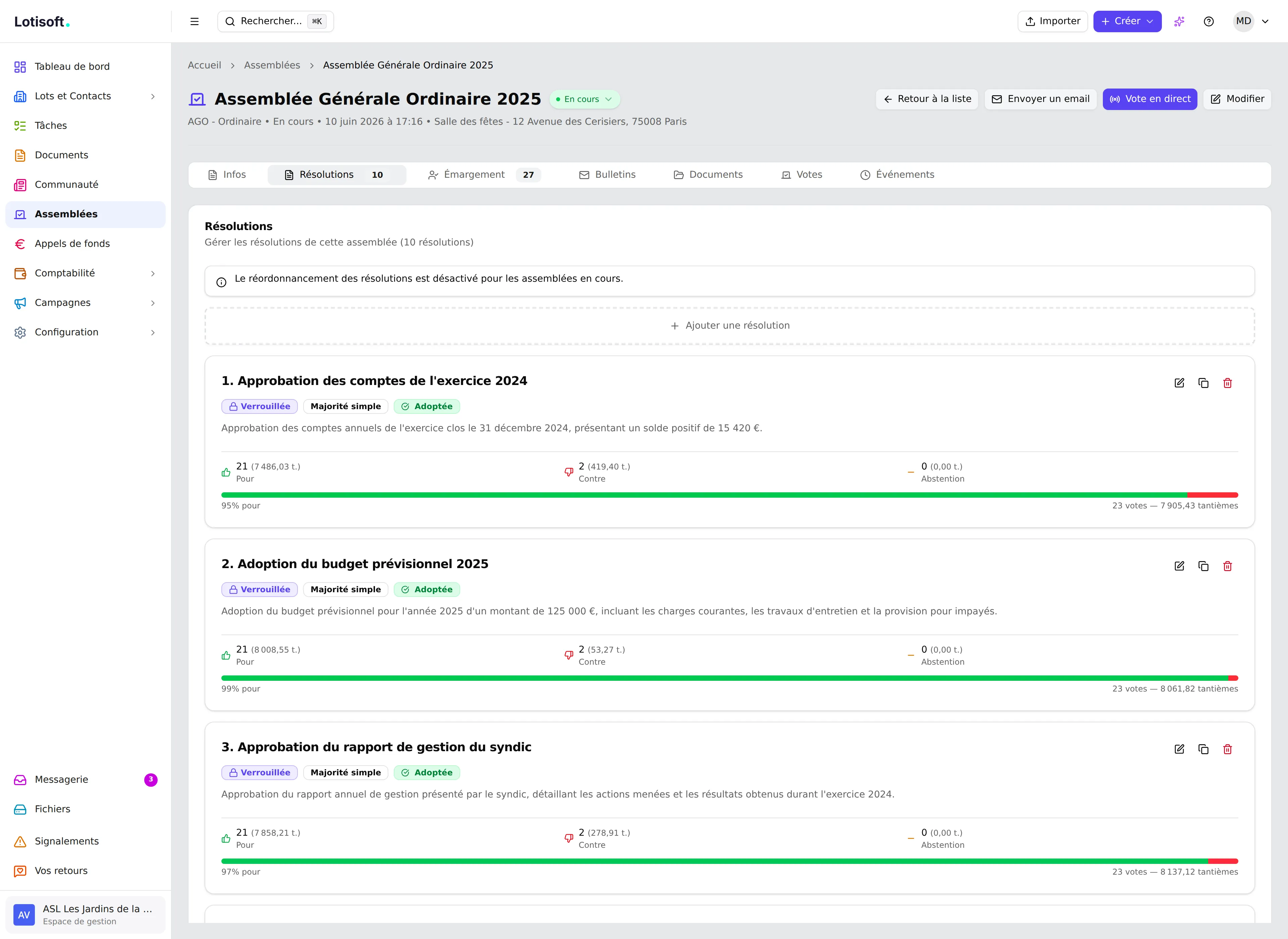Delete resolution 1 Approbation des comptes
1288x939 pixels.
point(1227,383)
